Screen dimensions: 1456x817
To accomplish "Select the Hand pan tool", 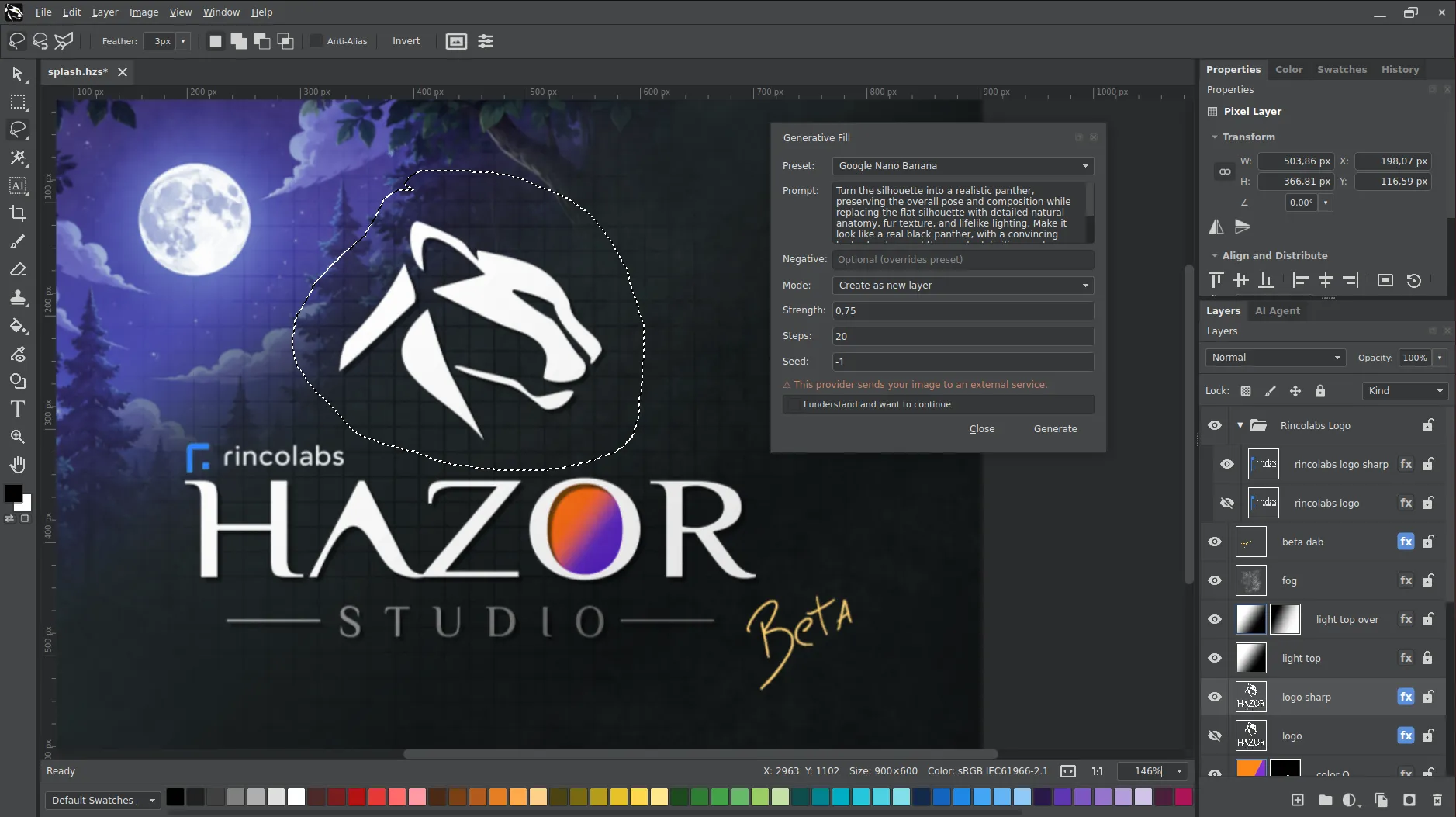I will tap(18, 465).
